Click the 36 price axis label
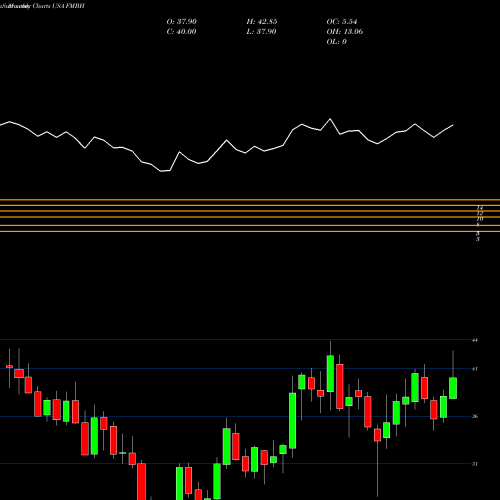 (475, 416)
